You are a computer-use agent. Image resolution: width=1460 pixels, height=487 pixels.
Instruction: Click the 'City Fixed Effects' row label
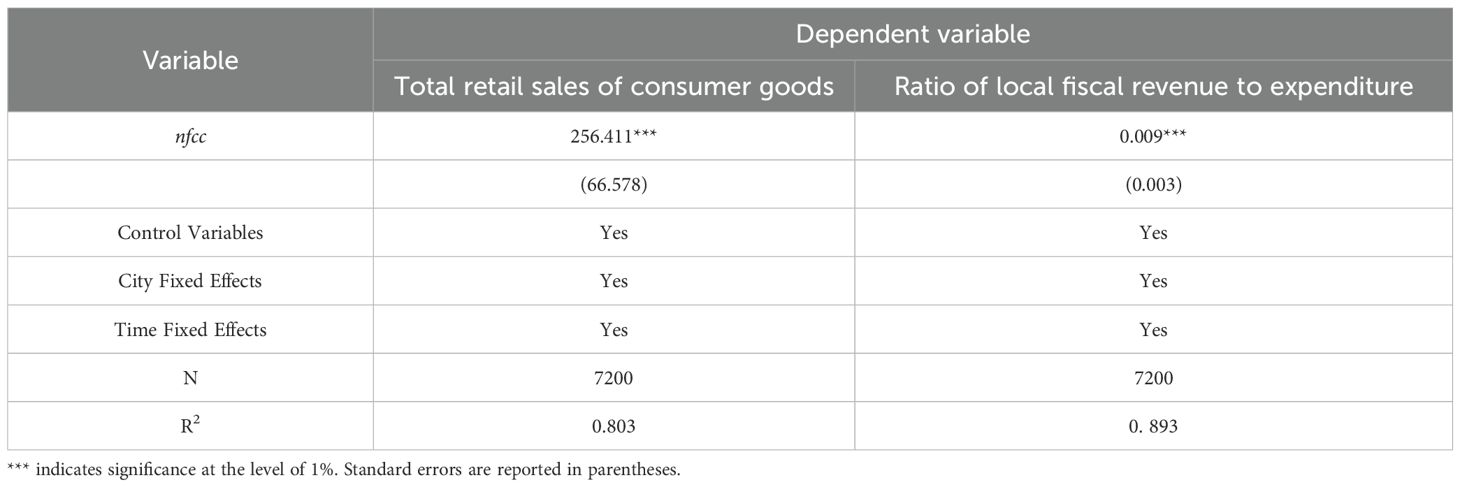(x=190, y=281)
